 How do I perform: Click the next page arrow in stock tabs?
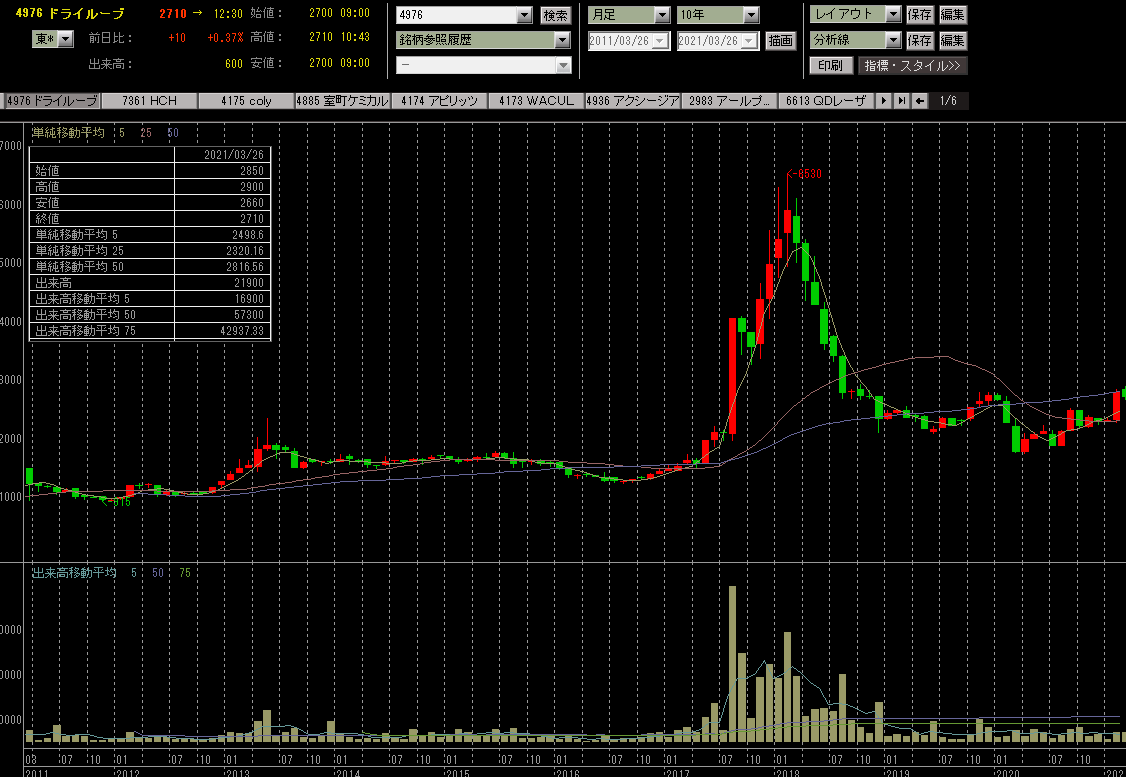click(x=883, y=101)
